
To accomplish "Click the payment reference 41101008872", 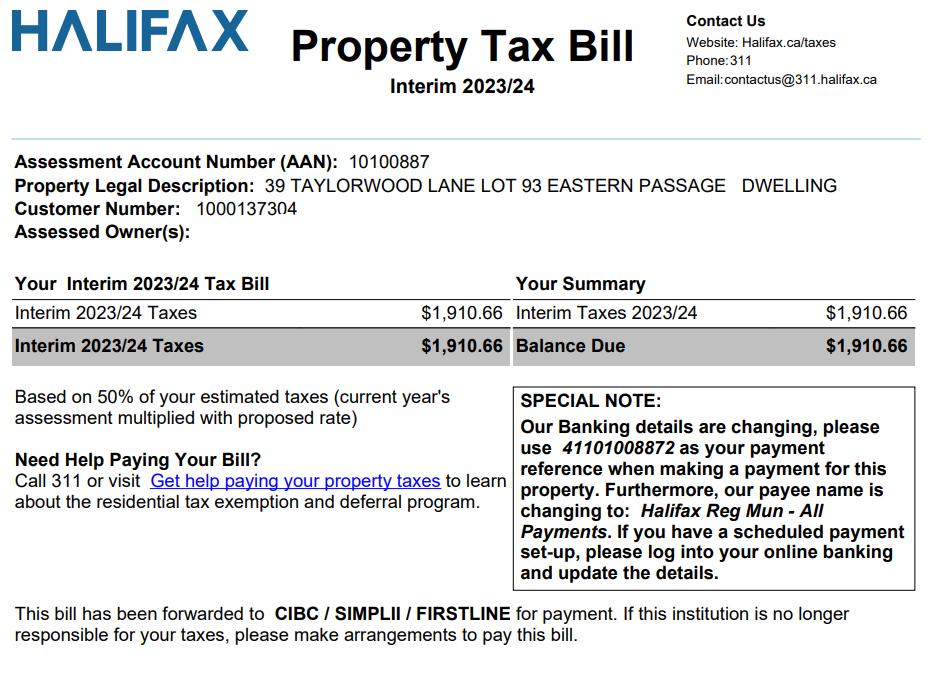I will [x=618, y=448].
